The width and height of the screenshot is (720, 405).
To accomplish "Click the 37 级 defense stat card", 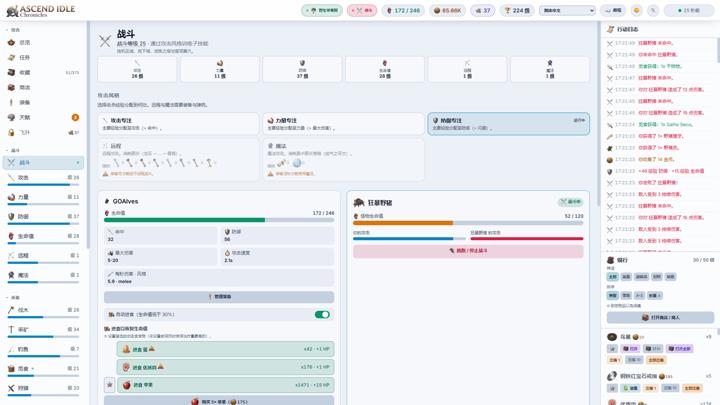I will click(302, 69).
